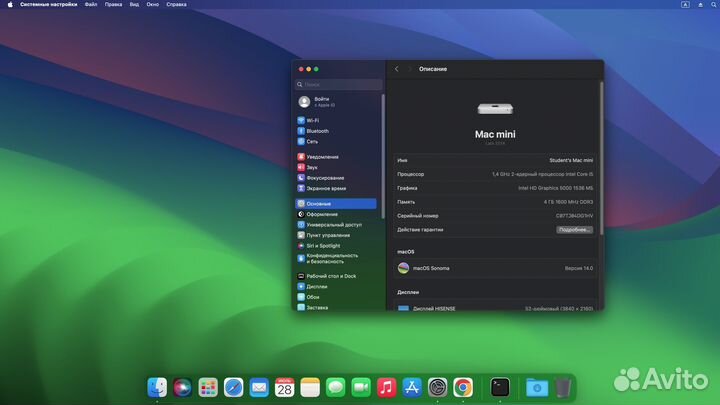Click the Графика Intel HD Graphics row
Image resolution: width=720 pixels, height=405 pixels.
(495, 188)
